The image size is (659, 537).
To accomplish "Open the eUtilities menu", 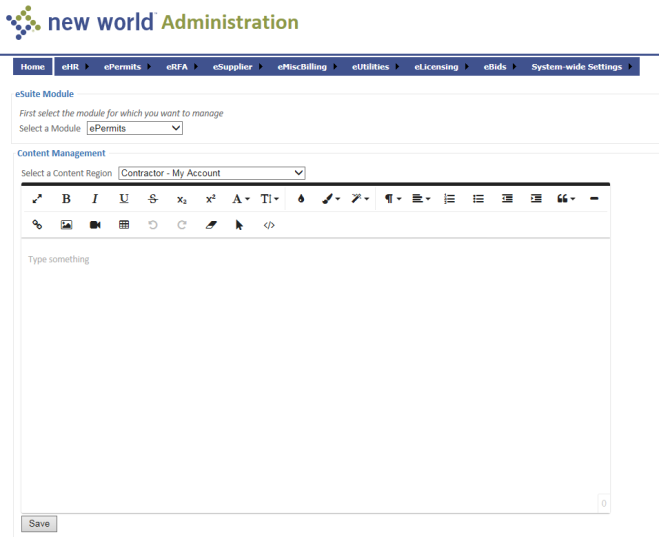I will 375,67.
